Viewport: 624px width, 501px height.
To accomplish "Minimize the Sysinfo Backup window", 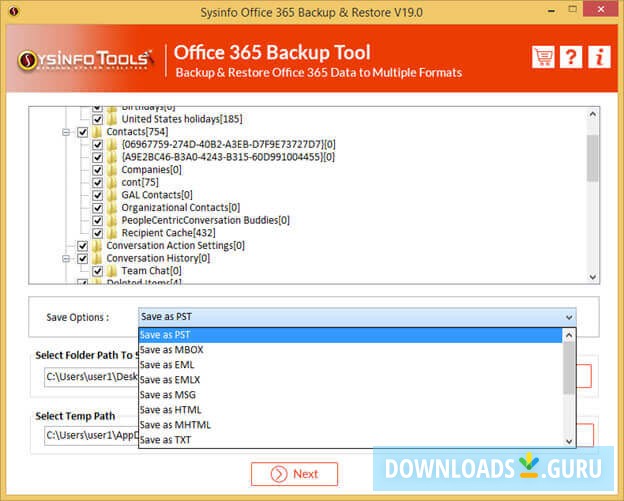I will coord(551,11).
